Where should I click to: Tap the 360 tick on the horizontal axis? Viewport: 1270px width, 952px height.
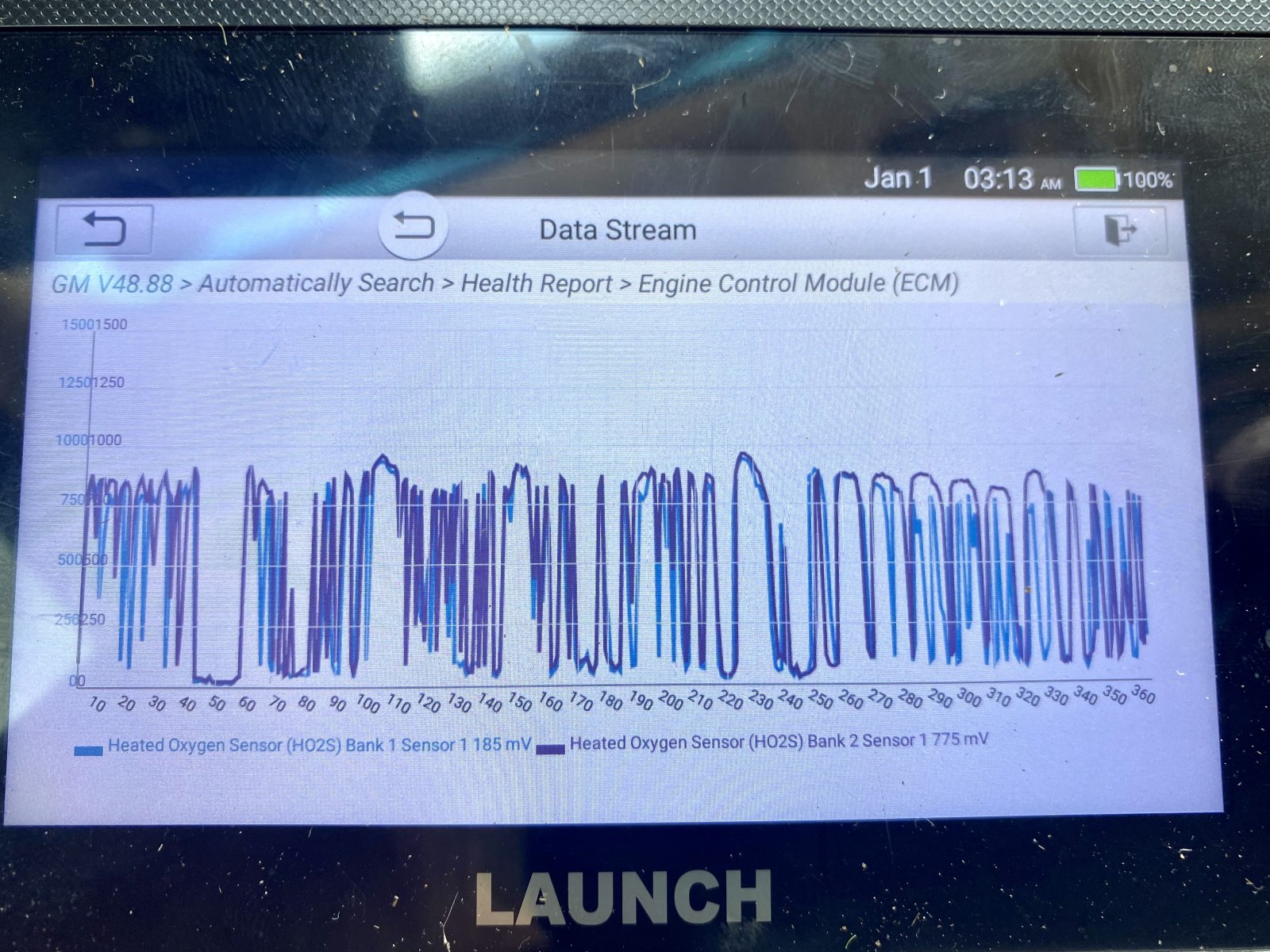(1142, 694)
